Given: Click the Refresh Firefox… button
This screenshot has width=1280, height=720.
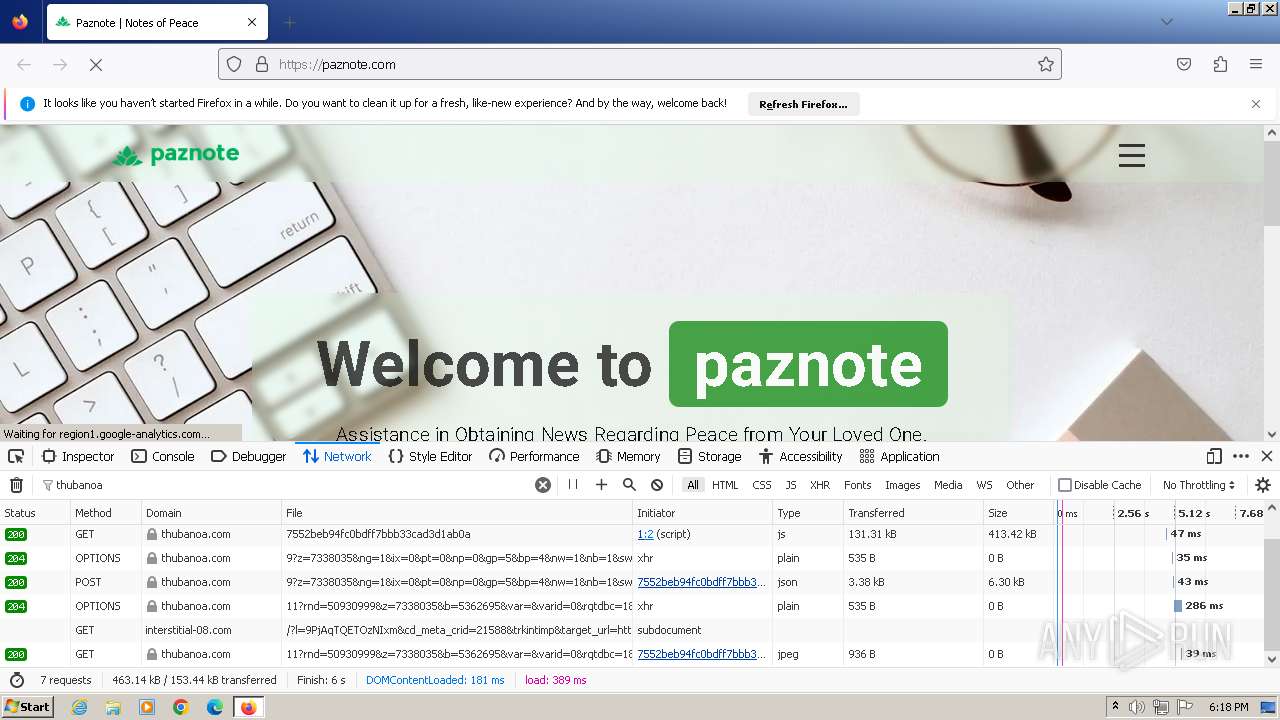Looking at the screenshot, I should click(803, 104).
